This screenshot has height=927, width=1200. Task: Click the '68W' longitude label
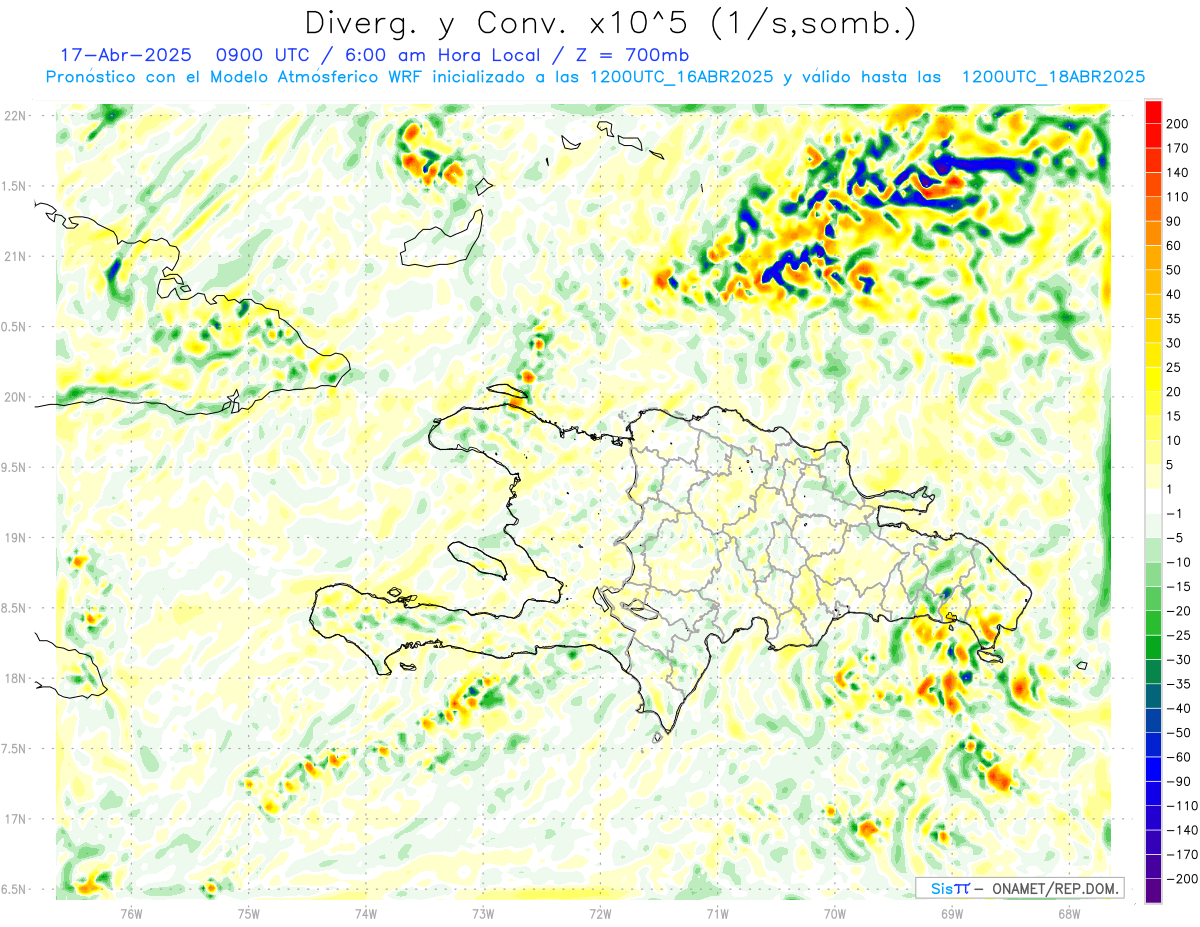(1069, 912)
